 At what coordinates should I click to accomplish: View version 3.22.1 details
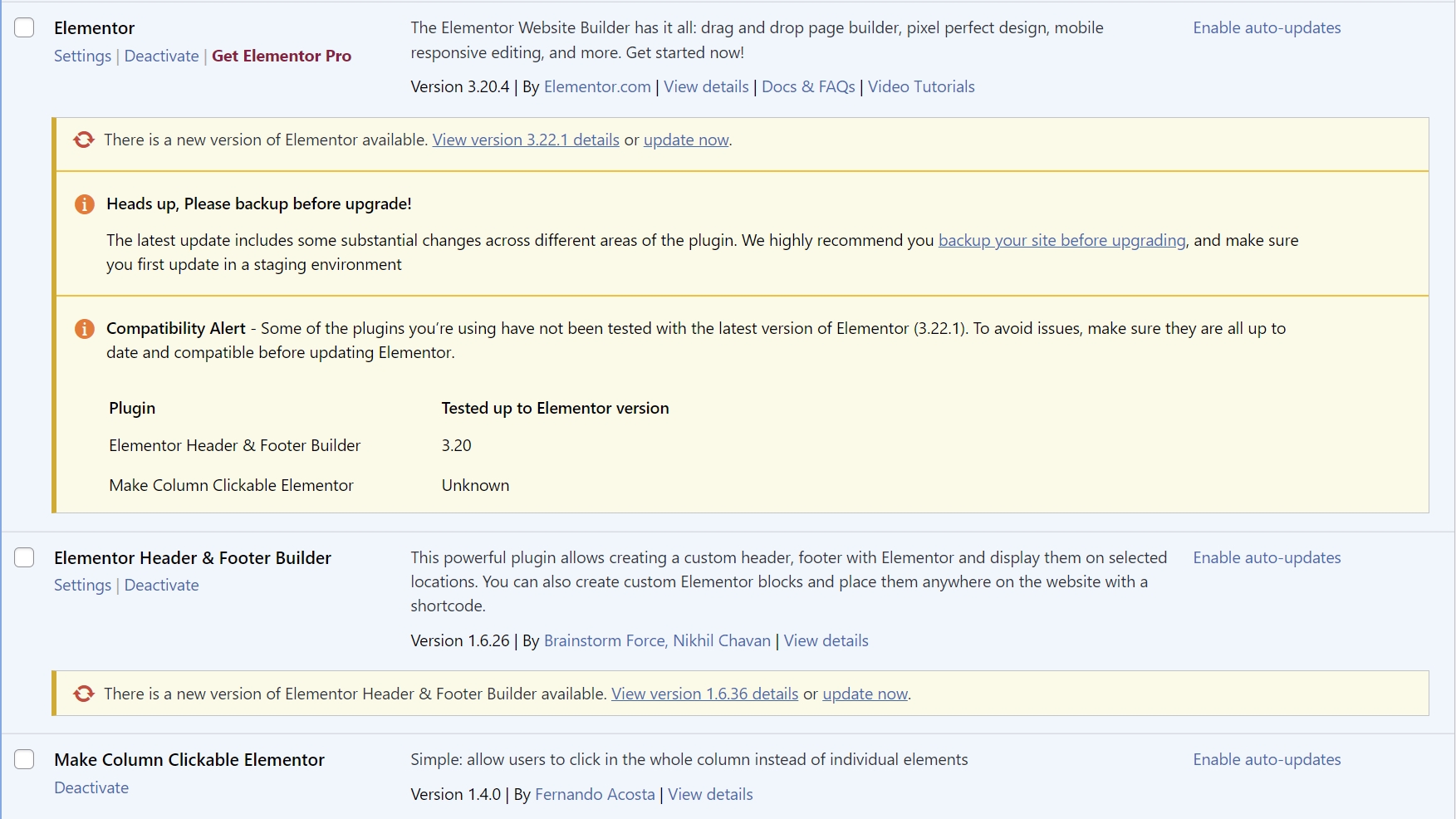526,140
